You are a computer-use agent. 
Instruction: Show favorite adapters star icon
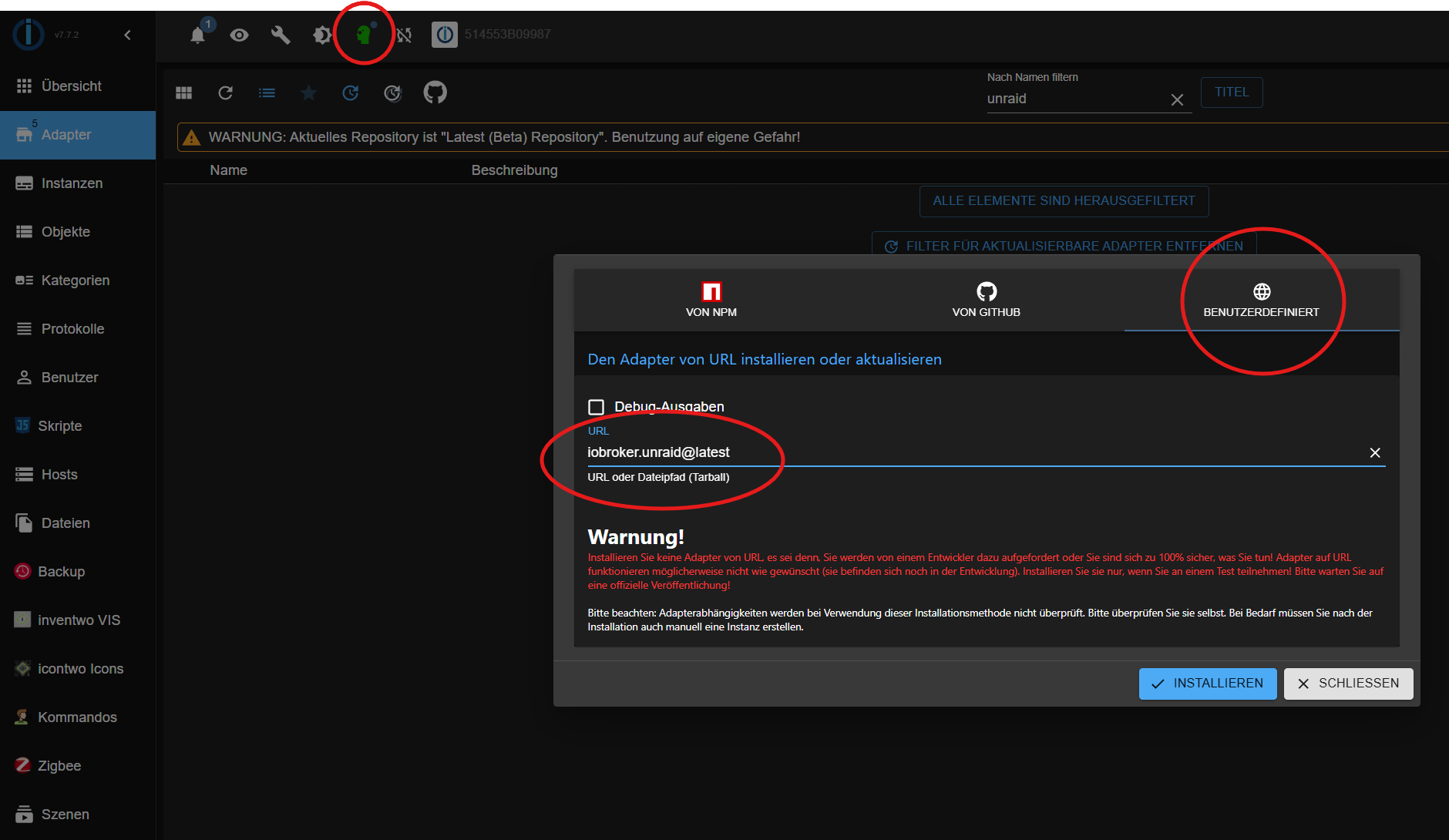pos(308,93)
